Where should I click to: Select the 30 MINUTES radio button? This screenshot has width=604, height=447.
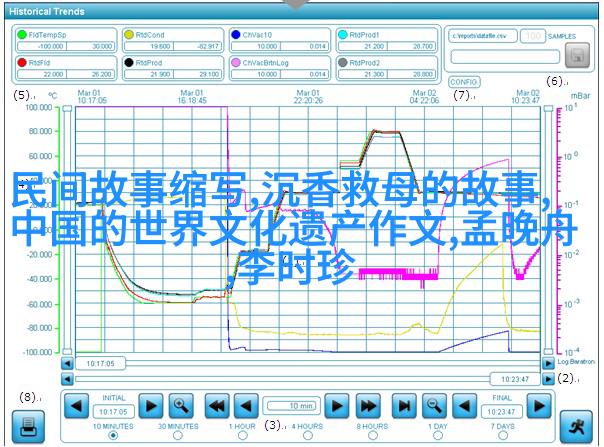(178, 435)
